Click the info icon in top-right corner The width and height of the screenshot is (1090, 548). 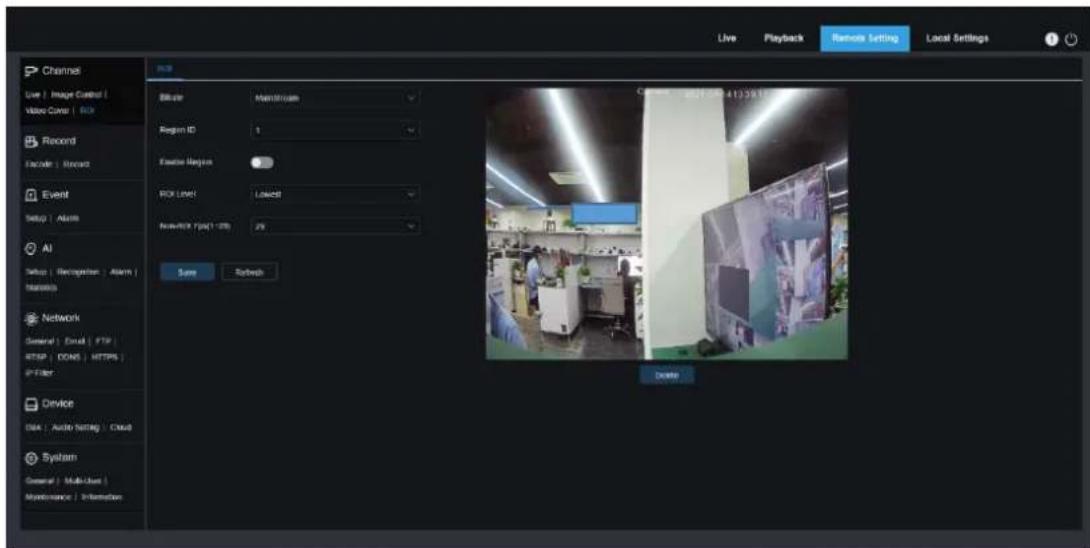click(1052, 39)
